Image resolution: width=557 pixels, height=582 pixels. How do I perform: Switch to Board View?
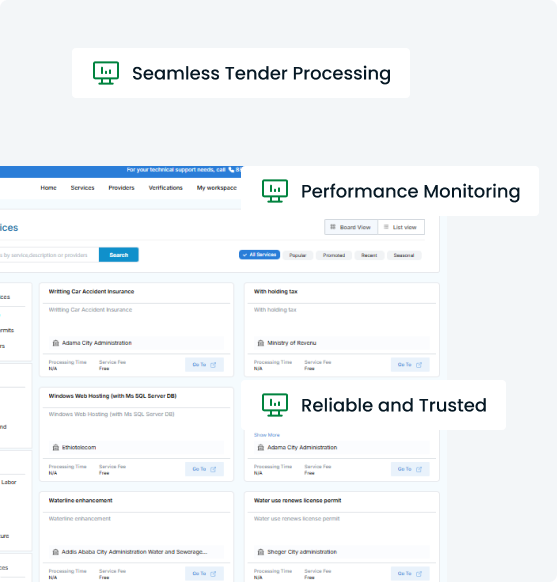351,227
